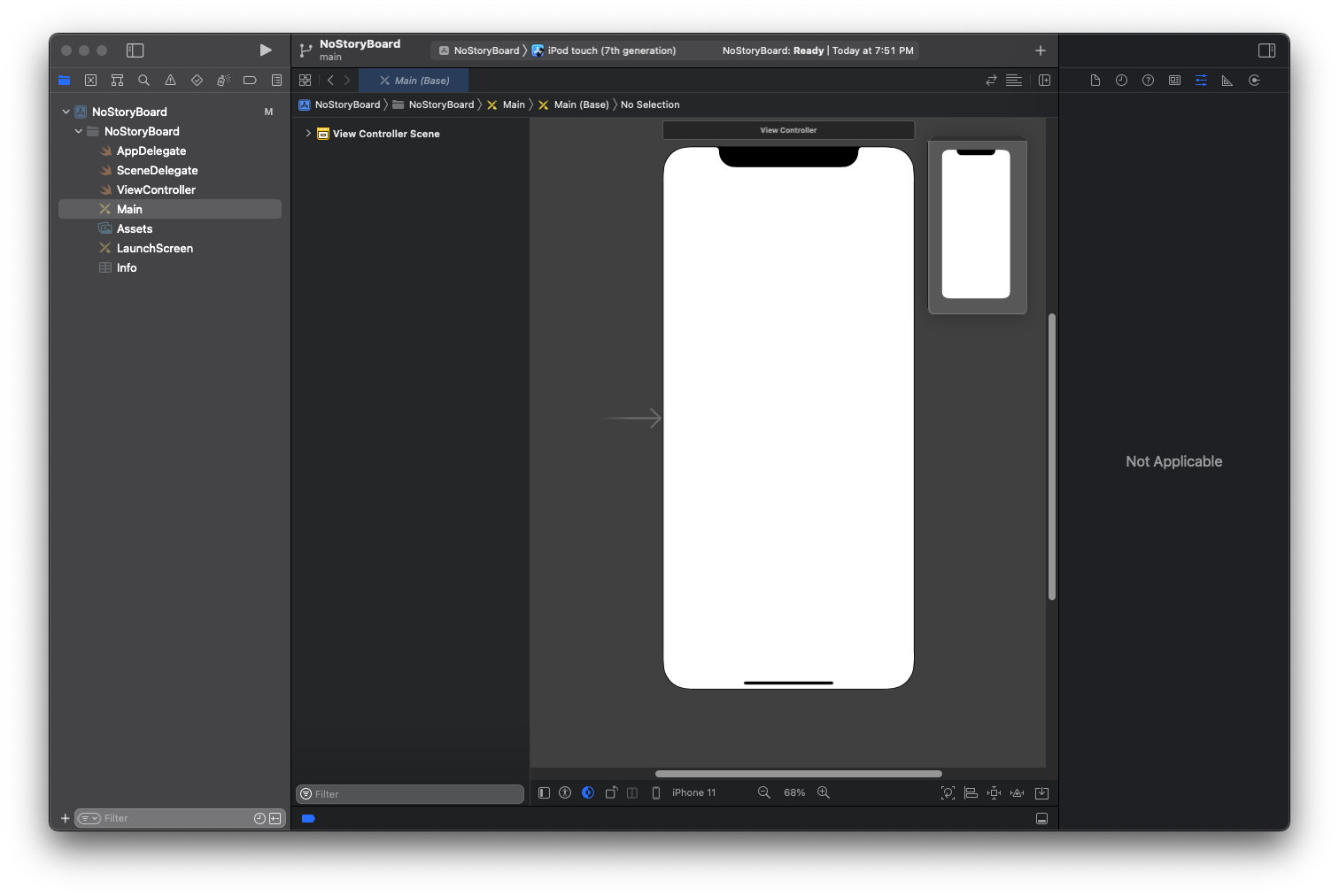Image resolution: width=1339 pixels, height=896 pixels.
Task: Hide the document outline panel
Action: point(544,792)
